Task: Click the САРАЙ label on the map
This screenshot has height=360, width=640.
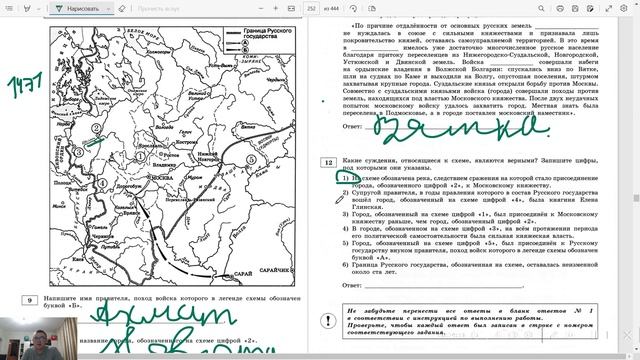Action: click(243, 274)
